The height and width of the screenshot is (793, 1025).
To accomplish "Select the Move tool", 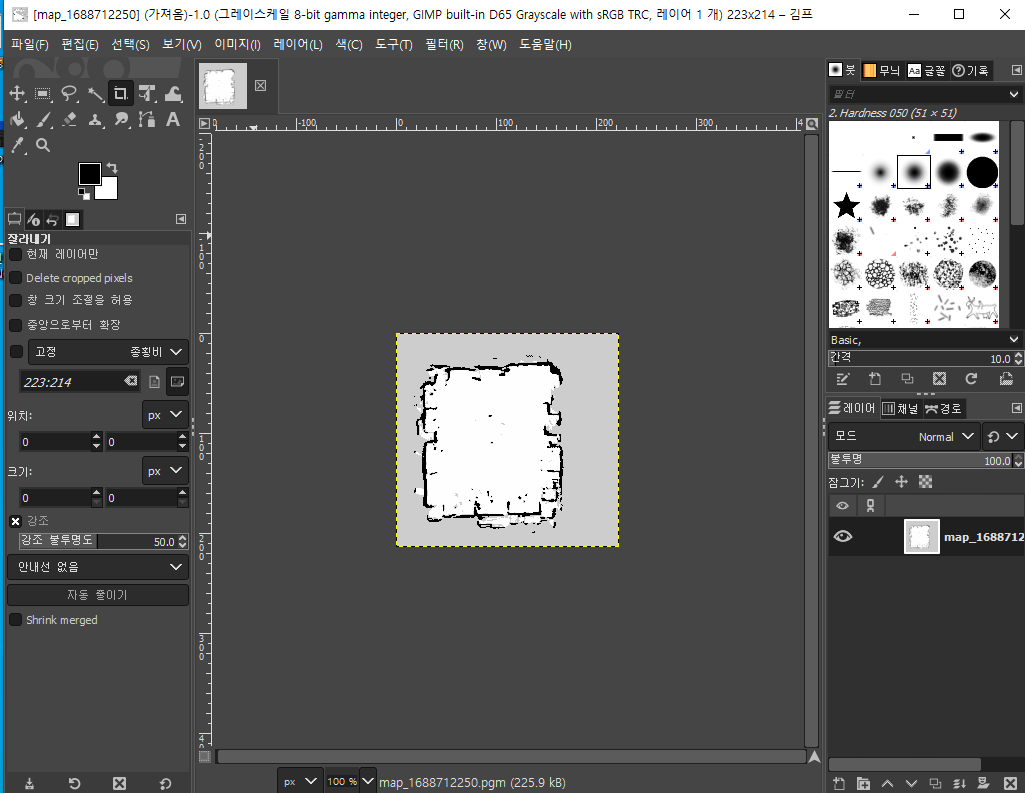I will pos(17,94).
